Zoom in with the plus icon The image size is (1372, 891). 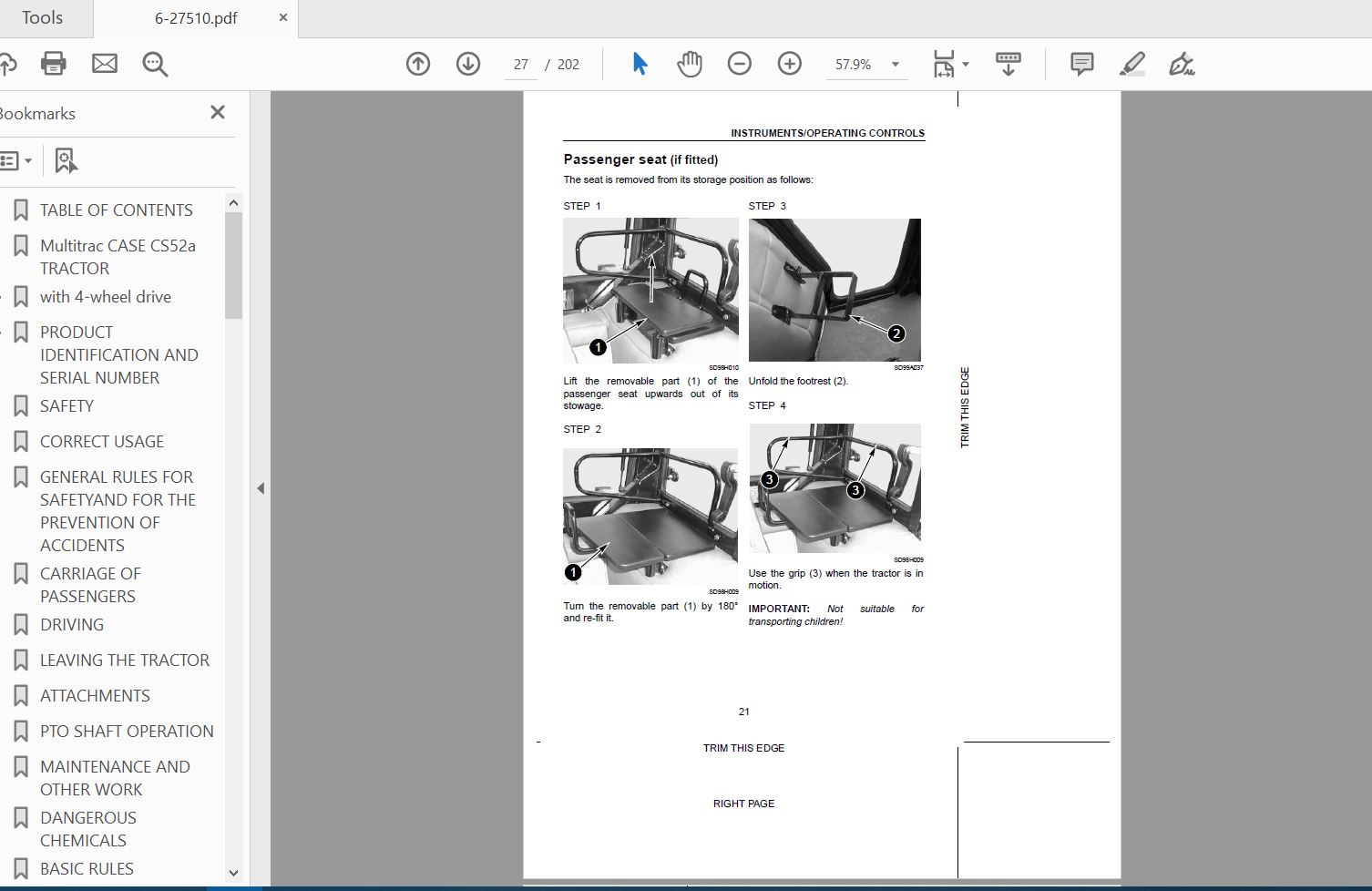point(790,64)
